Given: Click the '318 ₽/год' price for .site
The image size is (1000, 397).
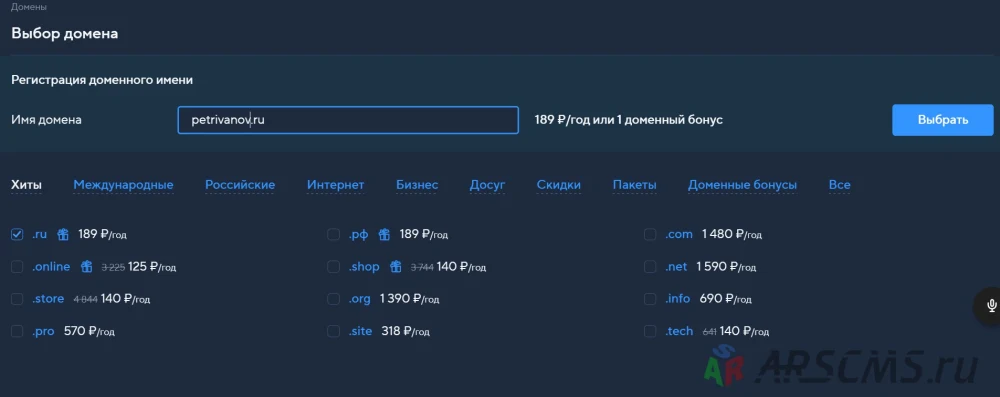Looking at the screenshot, I should 405,331.
